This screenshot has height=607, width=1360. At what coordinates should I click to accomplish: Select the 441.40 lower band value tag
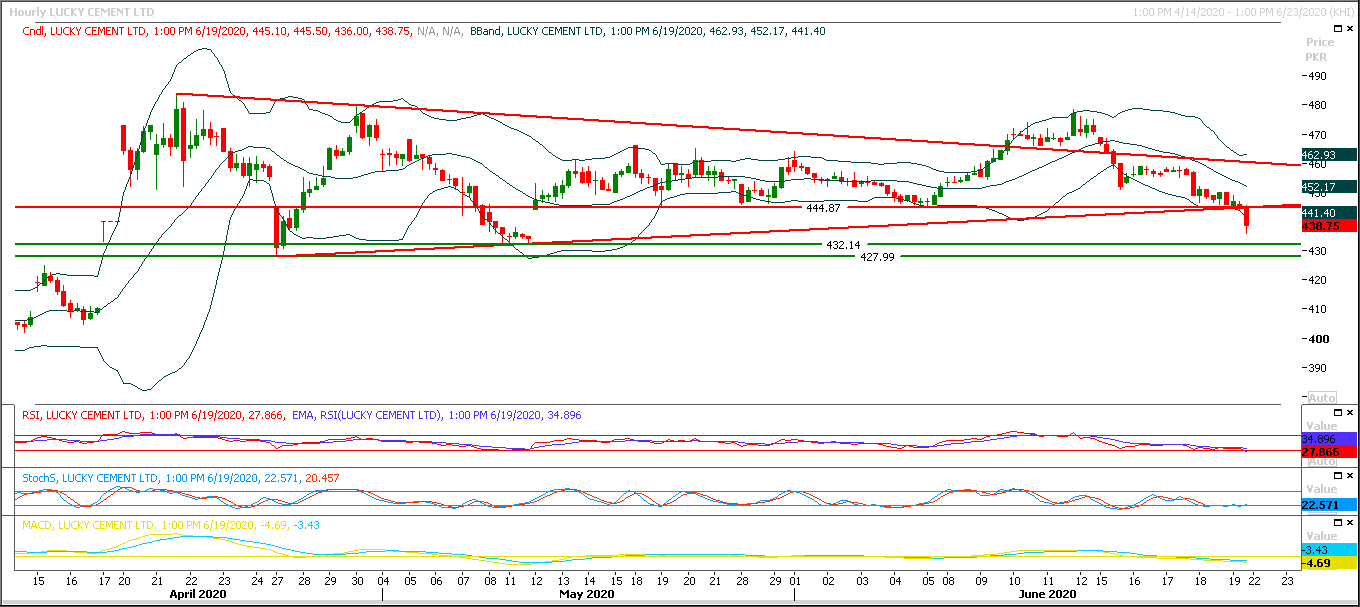coord(1329,213)
